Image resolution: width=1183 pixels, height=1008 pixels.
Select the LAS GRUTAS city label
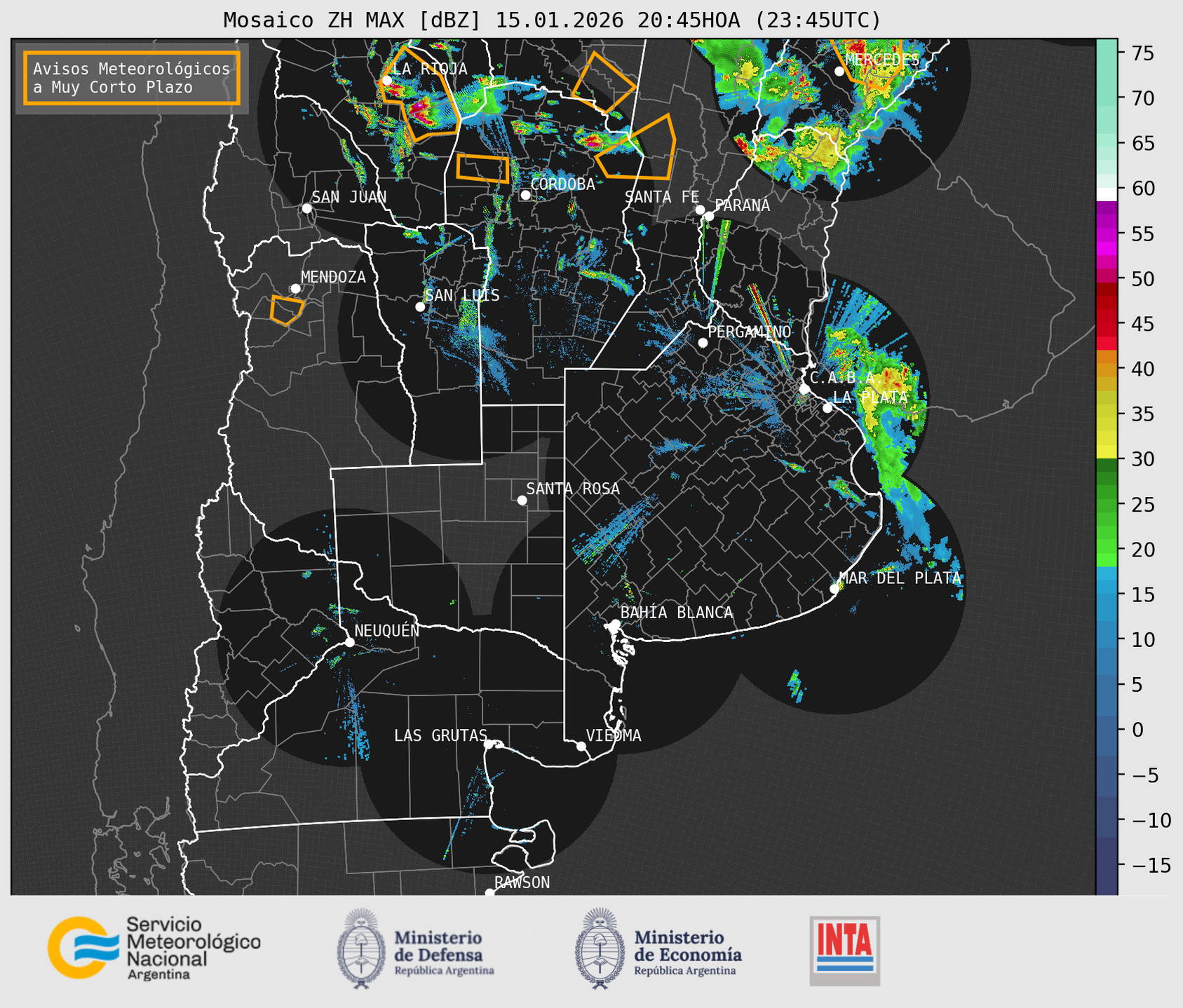[440, 735]
